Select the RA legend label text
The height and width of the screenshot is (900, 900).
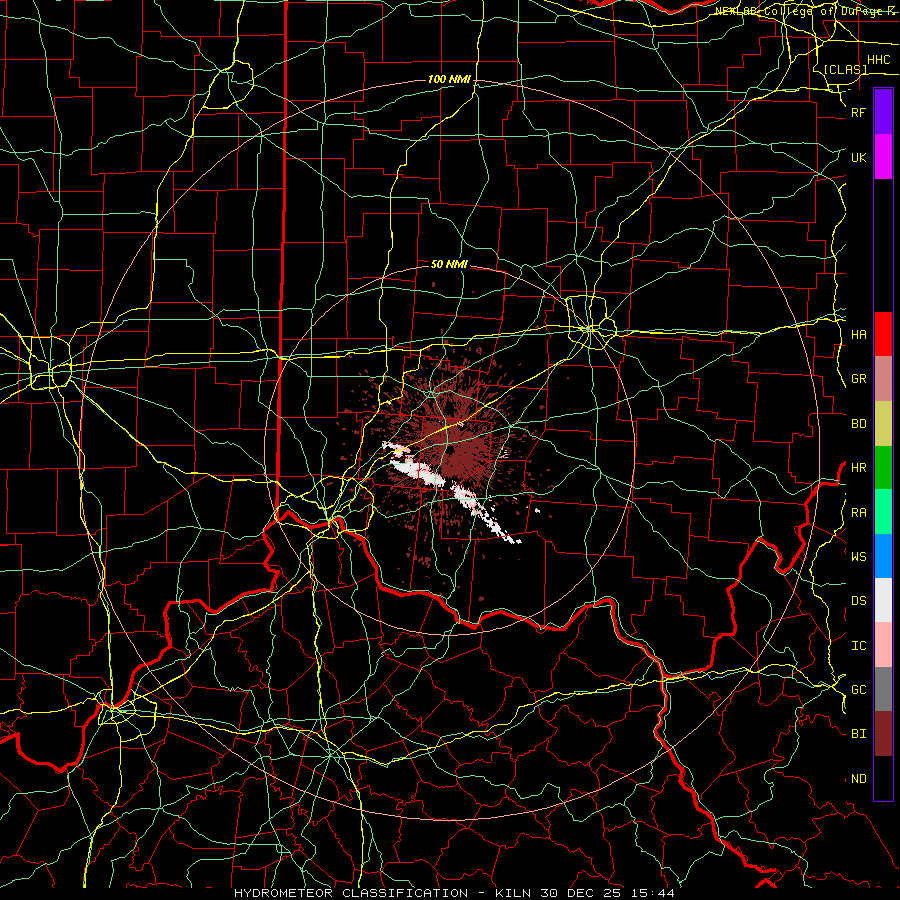point(858,513)
